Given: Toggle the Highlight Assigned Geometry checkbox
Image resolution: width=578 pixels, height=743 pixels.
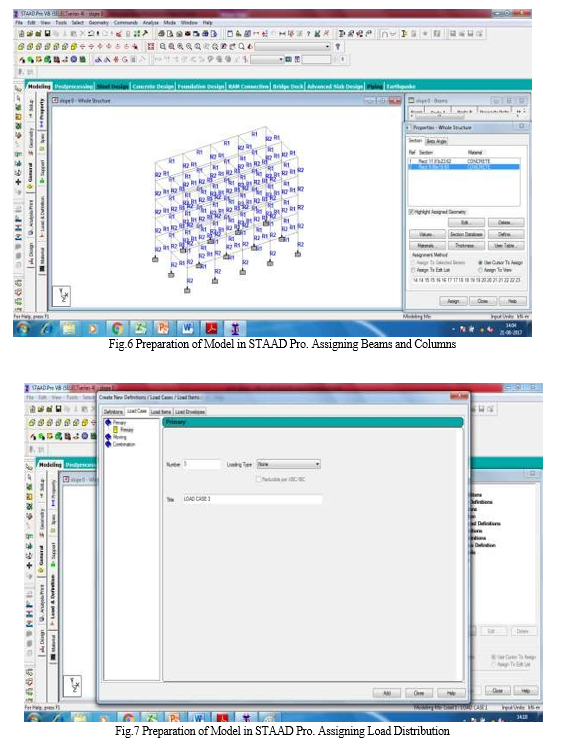Looking at the screenshot, I should [411, 212].
